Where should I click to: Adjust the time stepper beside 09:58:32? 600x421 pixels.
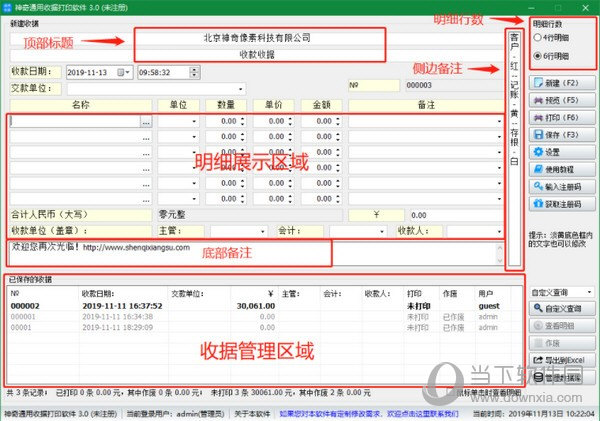[x=194, y=72]
